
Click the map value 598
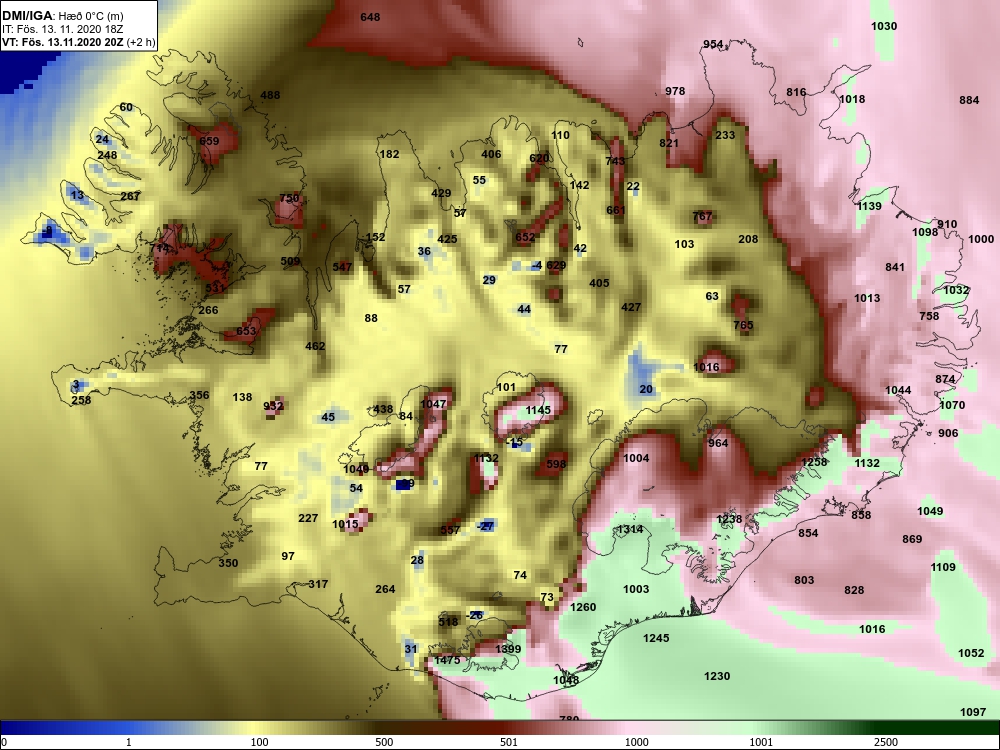[556, 464]
